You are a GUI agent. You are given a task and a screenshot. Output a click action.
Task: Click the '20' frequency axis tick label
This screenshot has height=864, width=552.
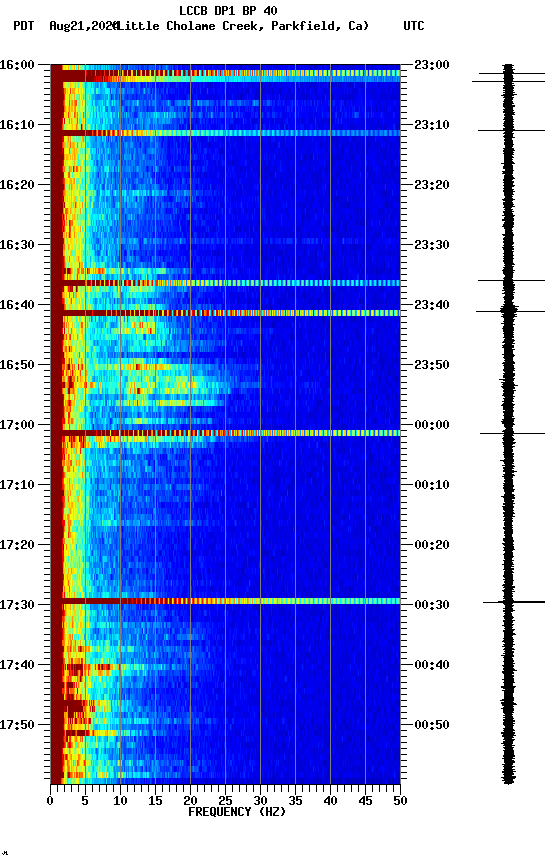click(190, 801)
